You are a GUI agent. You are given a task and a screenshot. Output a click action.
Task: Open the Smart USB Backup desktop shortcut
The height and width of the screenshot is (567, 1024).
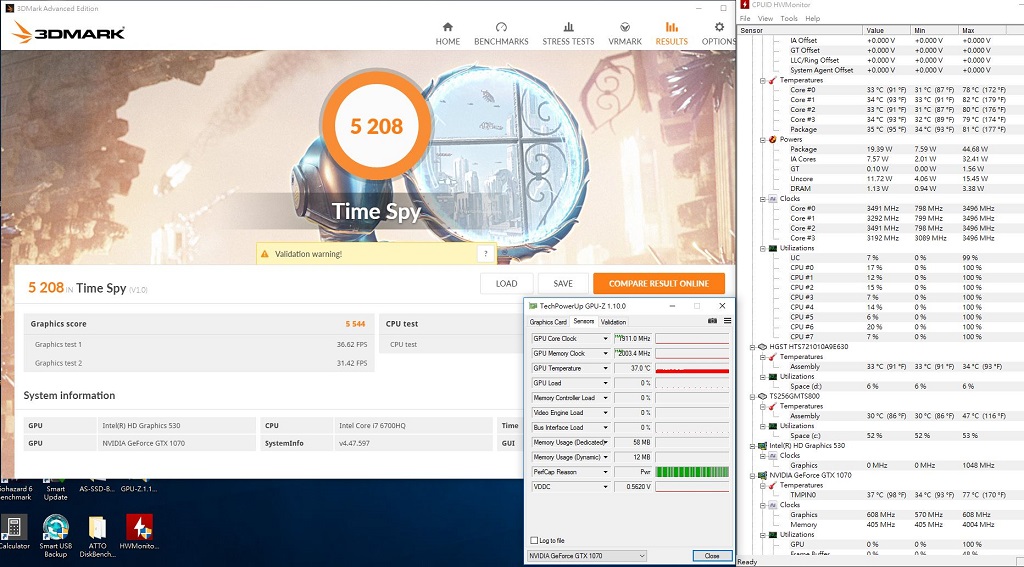pyautogui.click(x=56, y=536)
